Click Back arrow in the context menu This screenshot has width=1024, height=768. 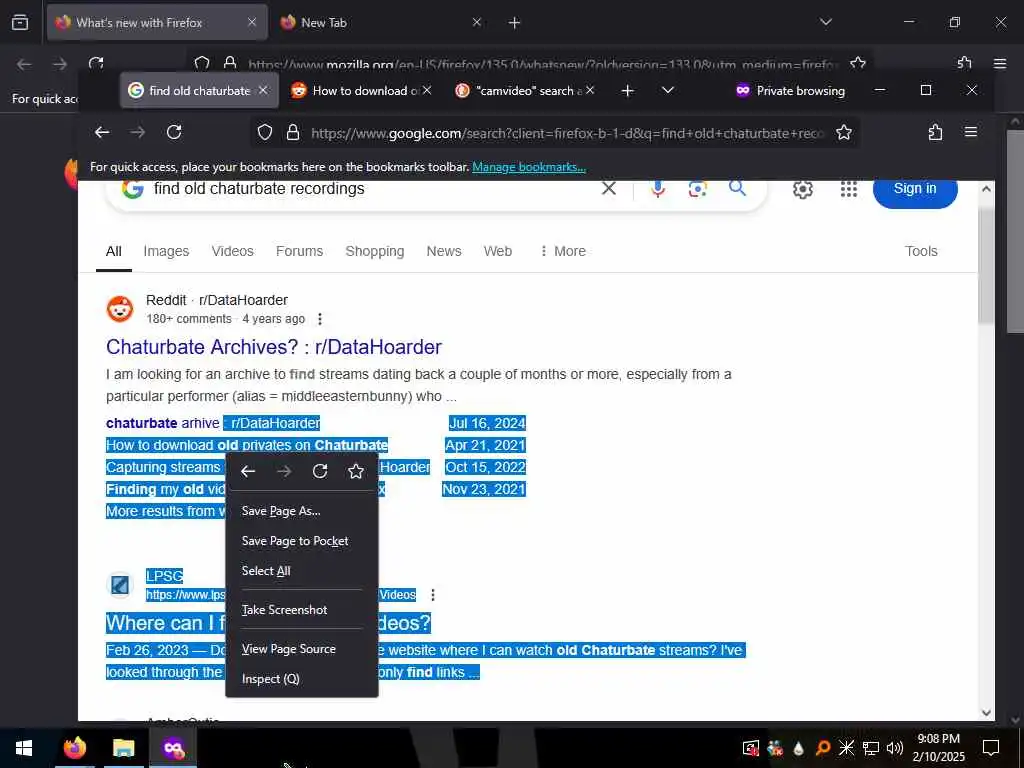(x=248, y=472)
